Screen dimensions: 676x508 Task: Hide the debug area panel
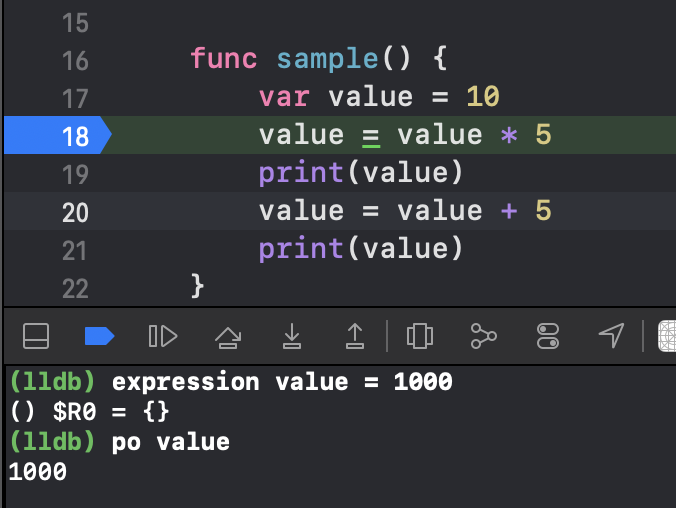click(36, 336)
